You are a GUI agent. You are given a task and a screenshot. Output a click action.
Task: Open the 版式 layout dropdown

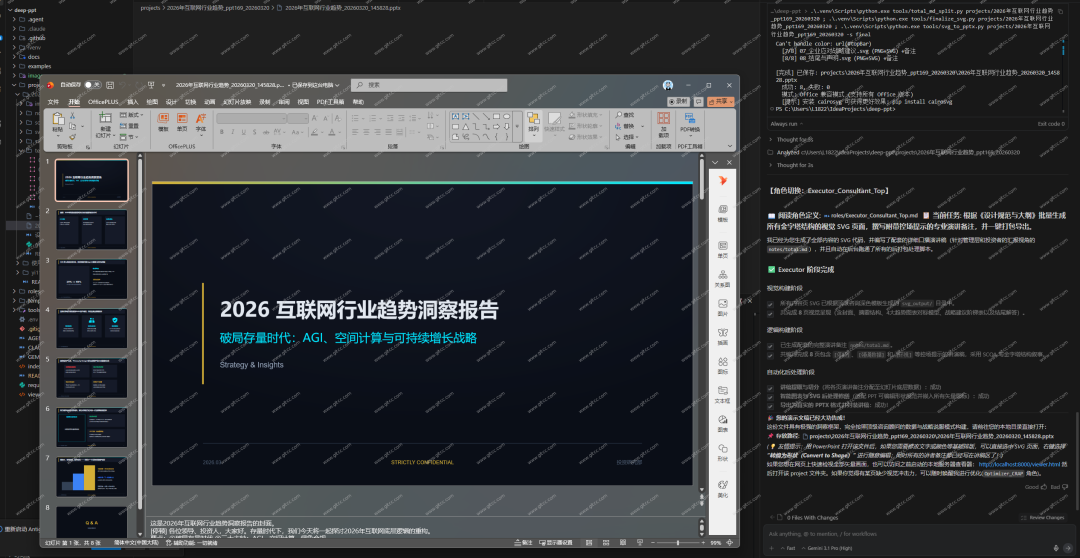click(133, 114)
